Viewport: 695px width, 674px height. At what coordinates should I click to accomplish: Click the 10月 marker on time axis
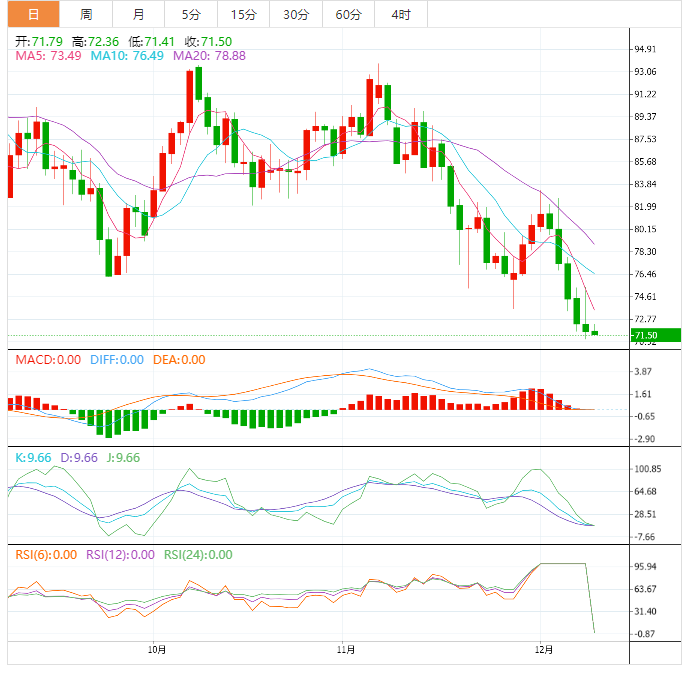(154, 649)
